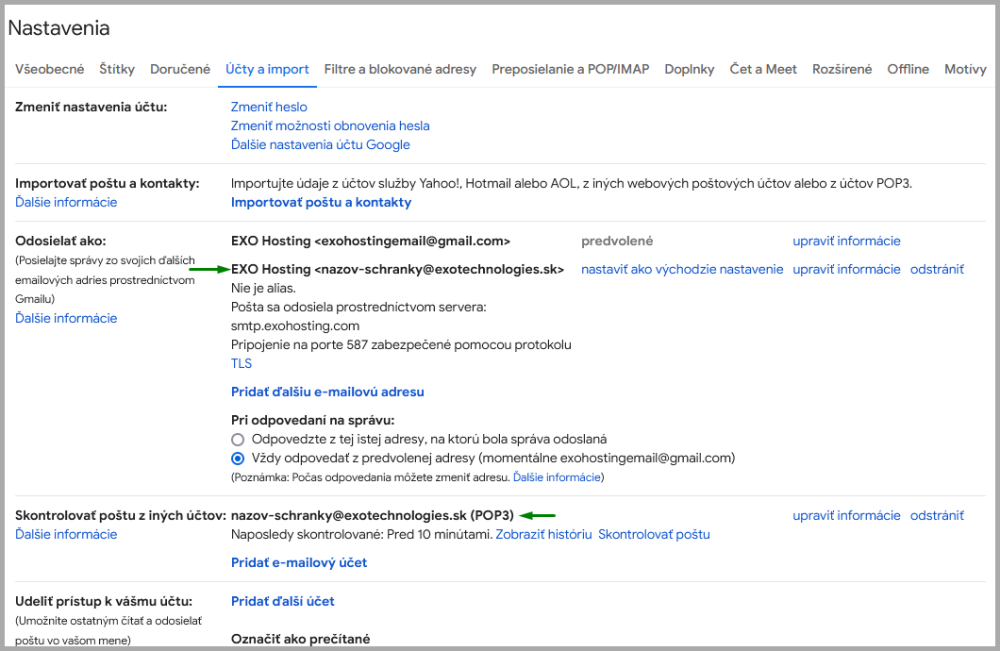
Task: Click Zobraziť históriu link
Action: pyautogui.click(x=545, y=534)
